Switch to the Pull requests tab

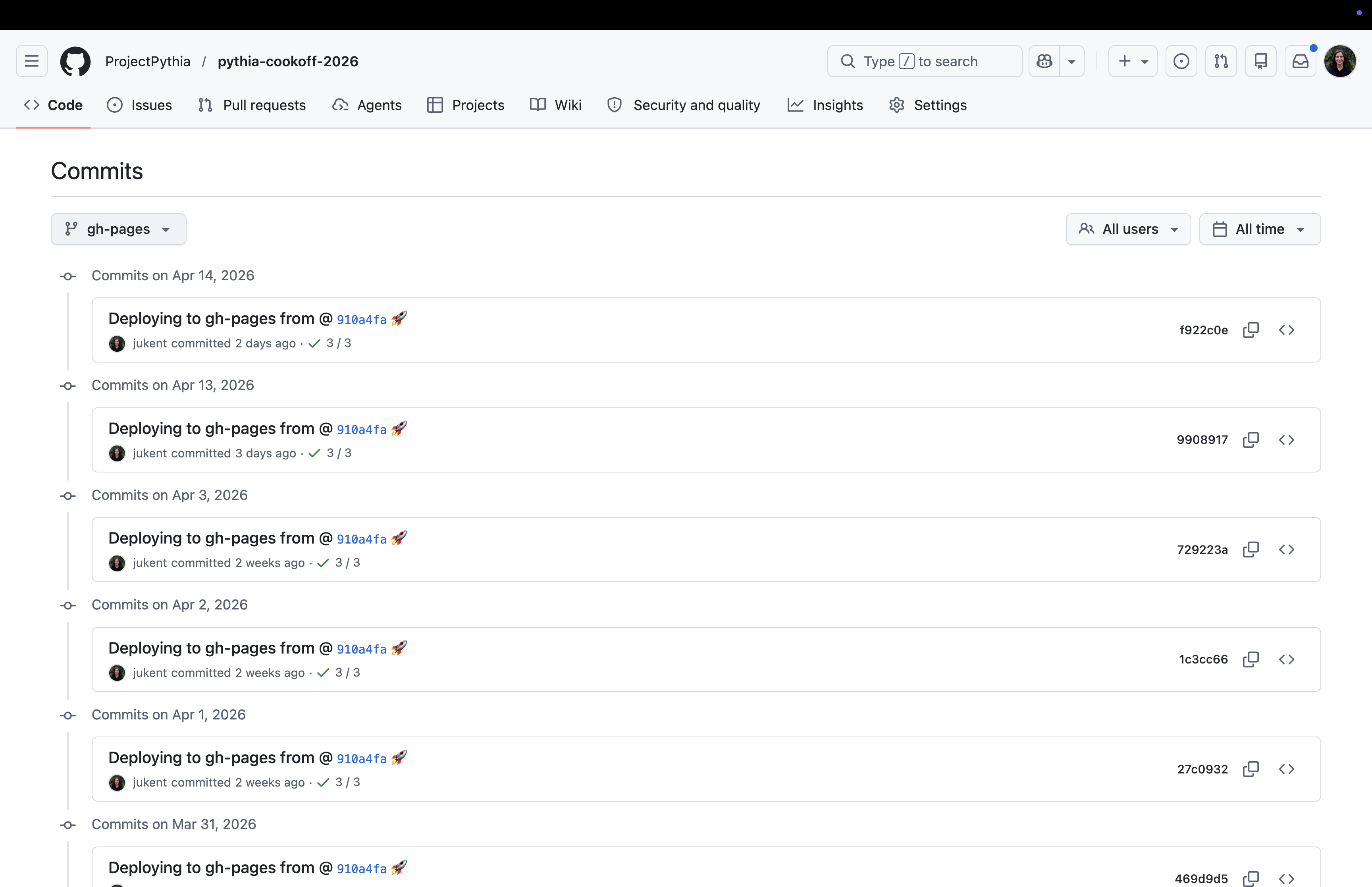pyautogui.click(x=252, y=105)
